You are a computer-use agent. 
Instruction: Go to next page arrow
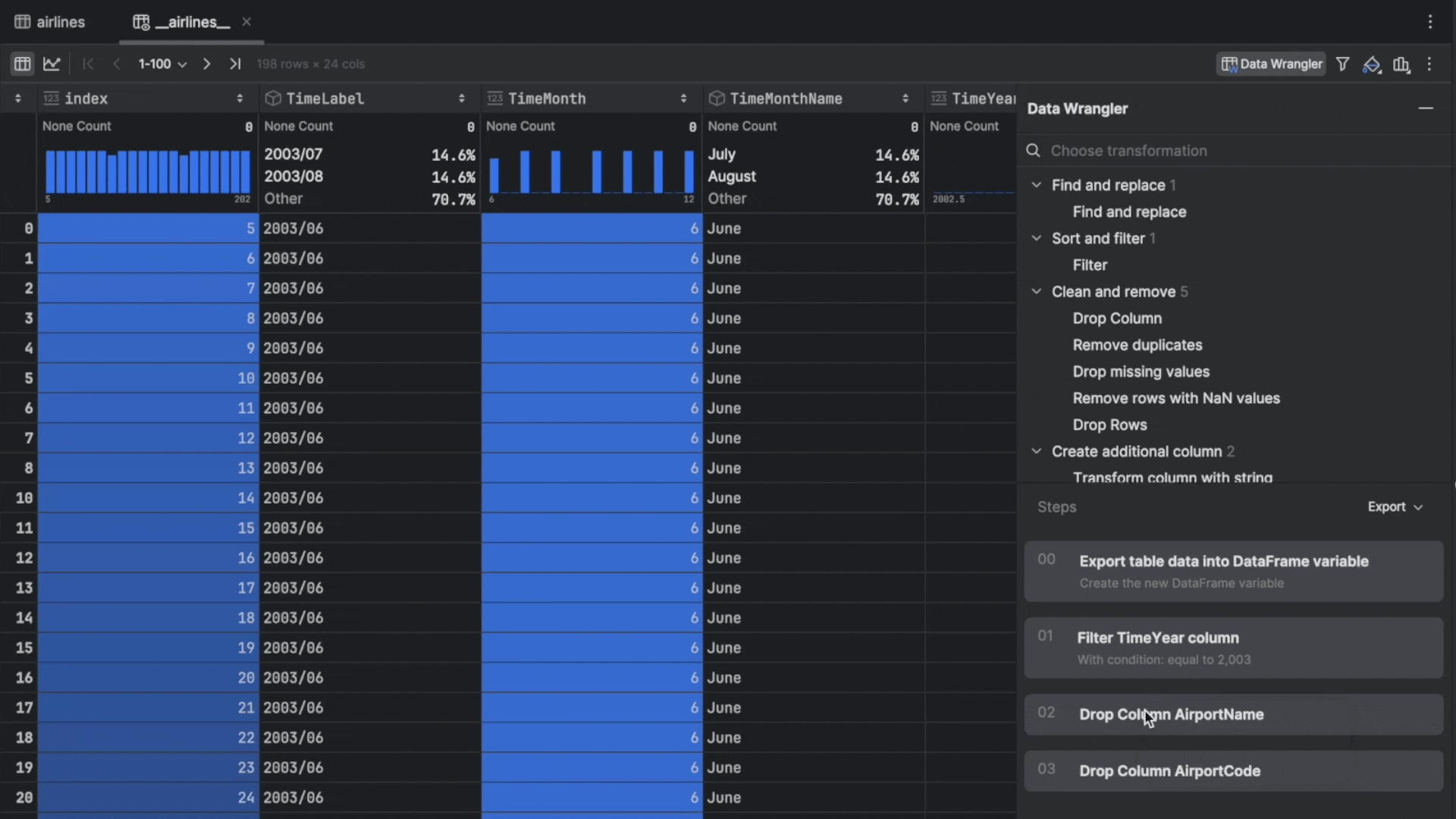pyautogui.click(x=206, y=64)
